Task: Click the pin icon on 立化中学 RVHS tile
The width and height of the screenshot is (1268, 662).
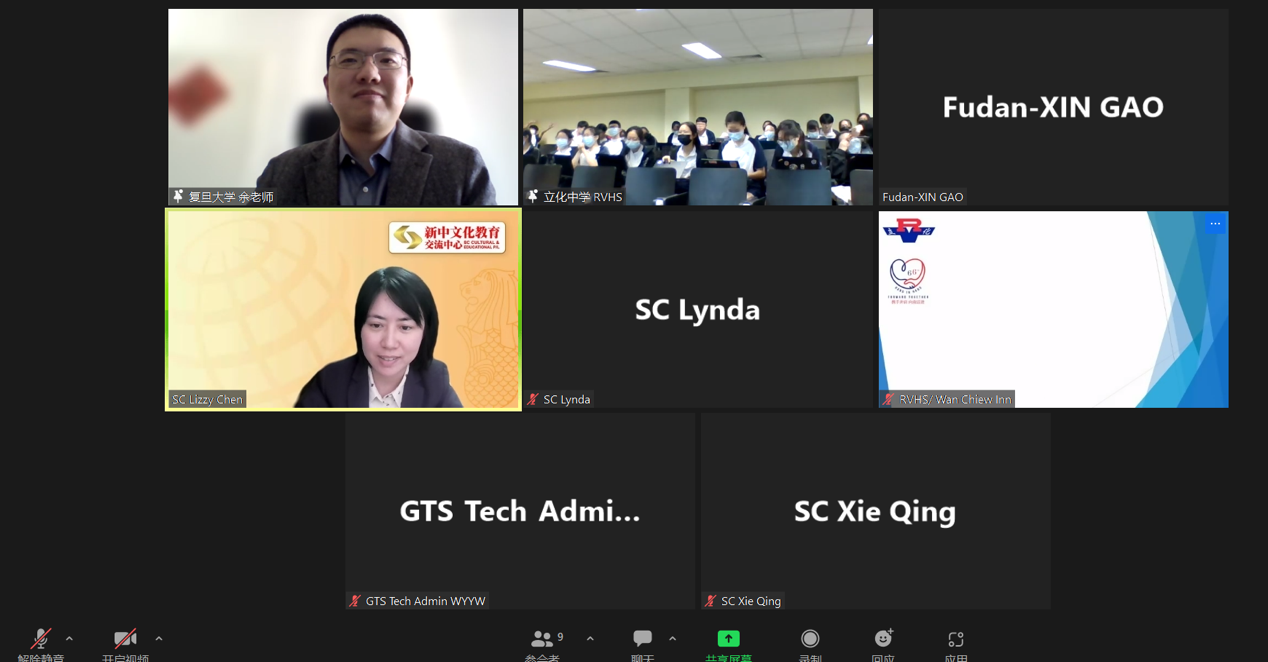Action: [x=532, y=197]
